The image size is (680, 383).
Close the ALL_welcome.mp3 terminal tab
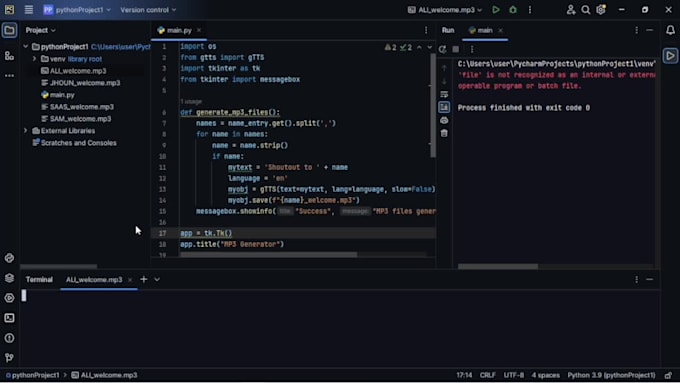coord(130,280)
